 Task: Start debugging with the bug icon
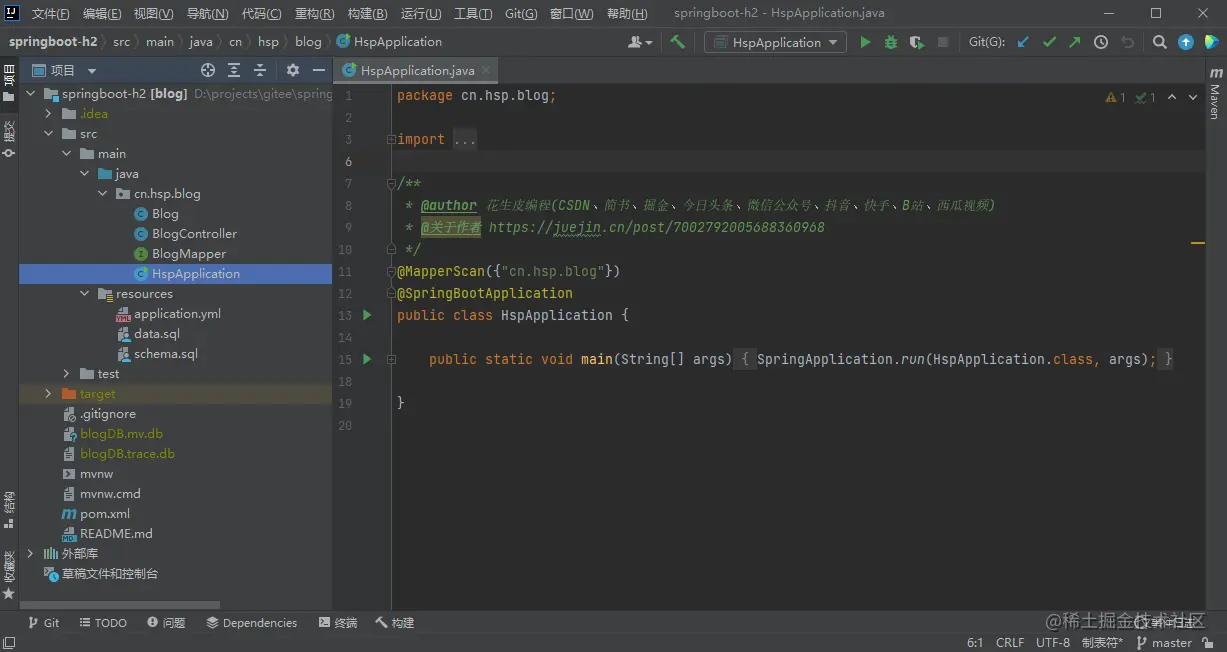891,42
